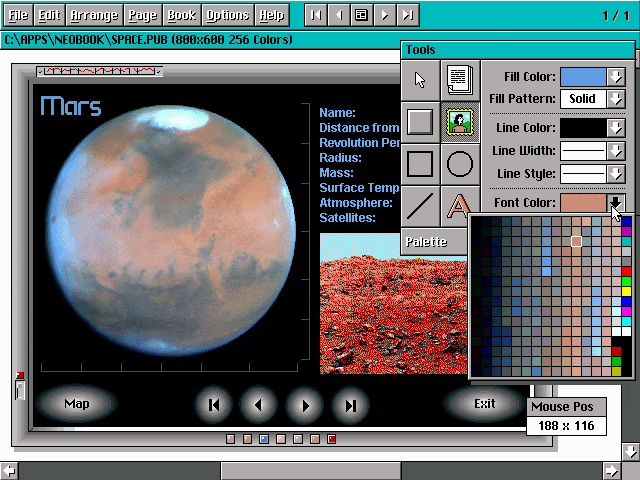Open the Fill Pattern Solid dropdown
This screenshot has height=480, width=640.
616,99
